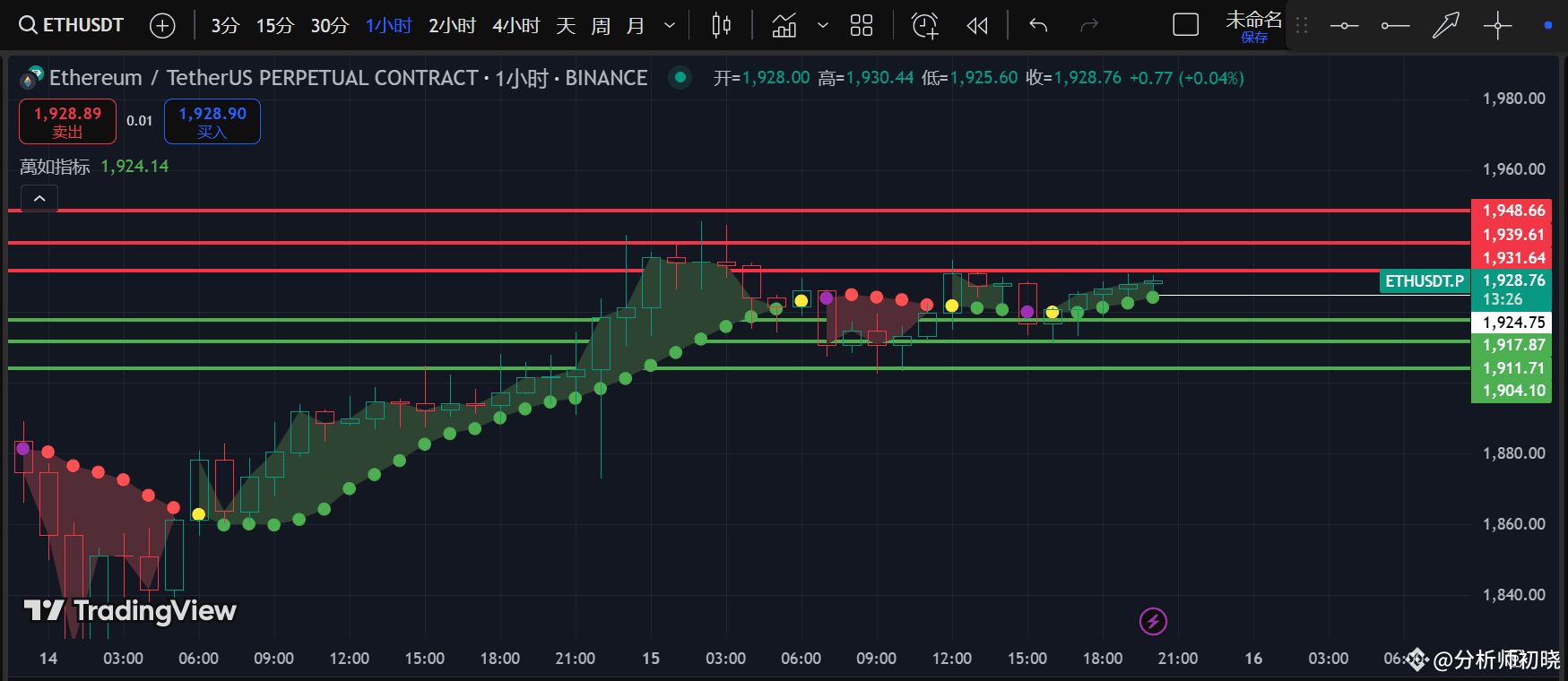
Task: Redo the last chart action
Action: pyautogui.click(x=1089, y=26)
